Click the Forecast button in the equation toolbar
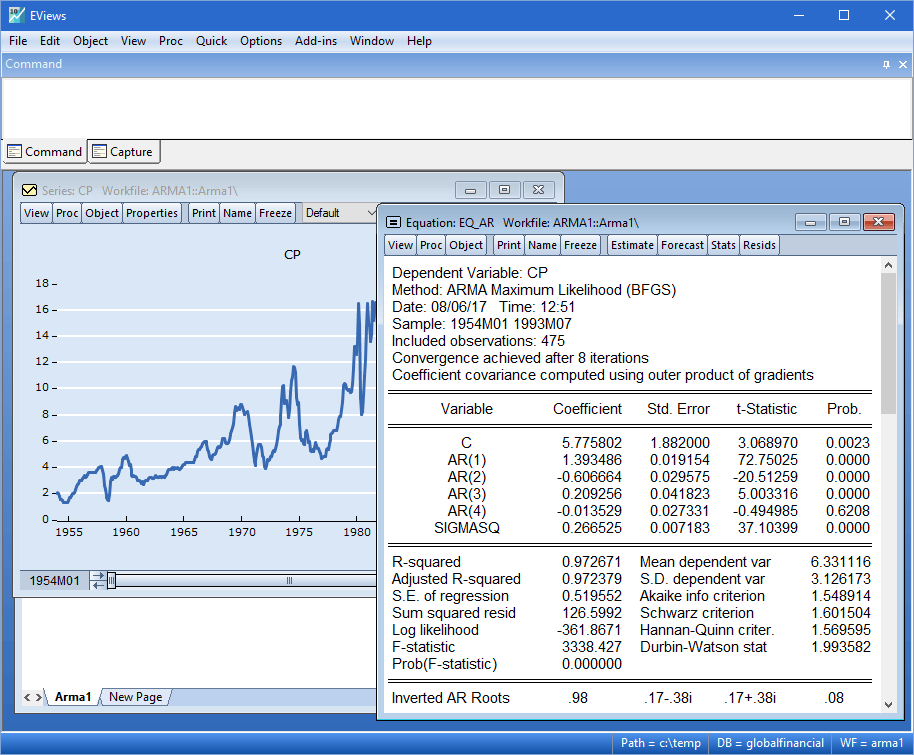 pyautogui.click(x=682, y=245)
